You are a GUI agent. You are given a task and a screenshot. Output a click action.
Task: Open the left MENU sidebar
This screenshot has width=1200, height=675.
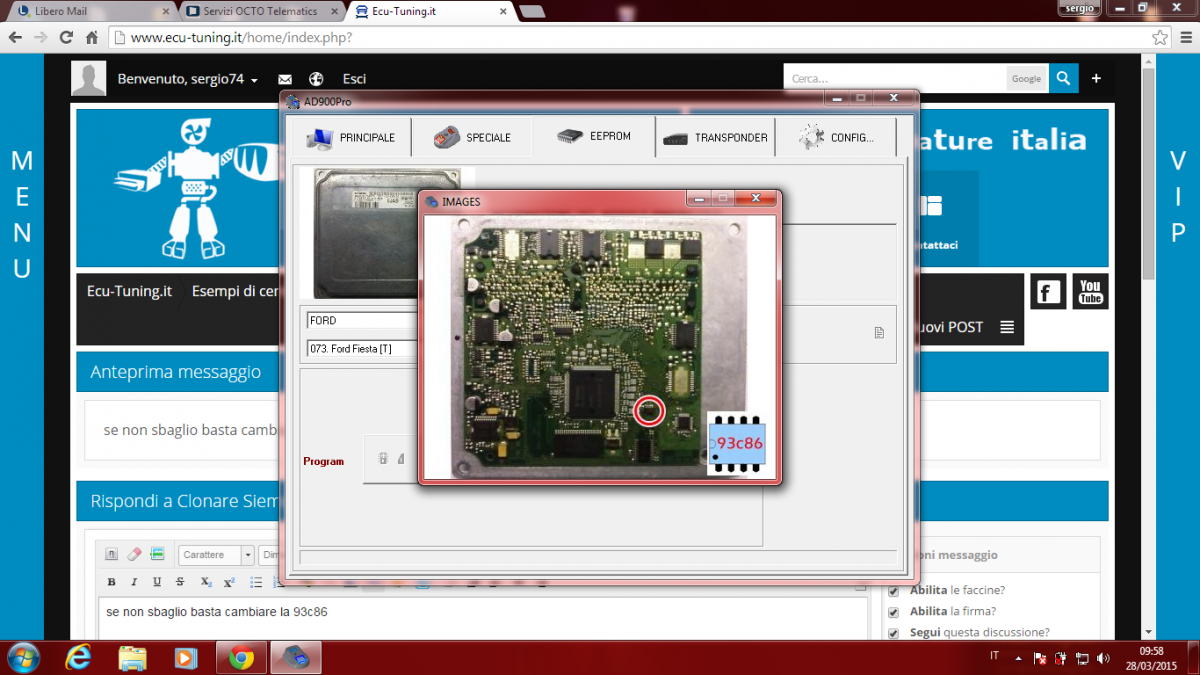22,213
